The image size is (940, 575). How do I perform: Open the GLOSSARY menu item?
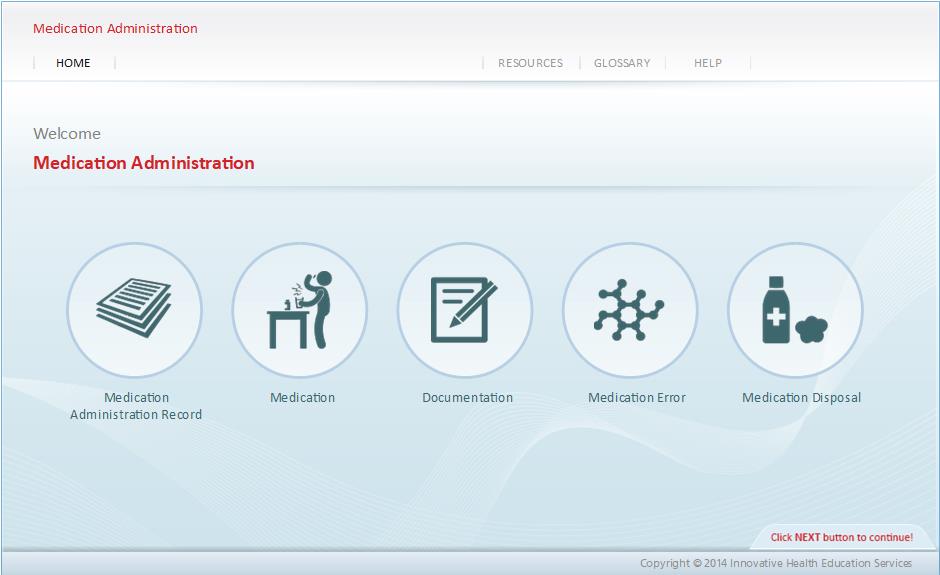(622, 63)
